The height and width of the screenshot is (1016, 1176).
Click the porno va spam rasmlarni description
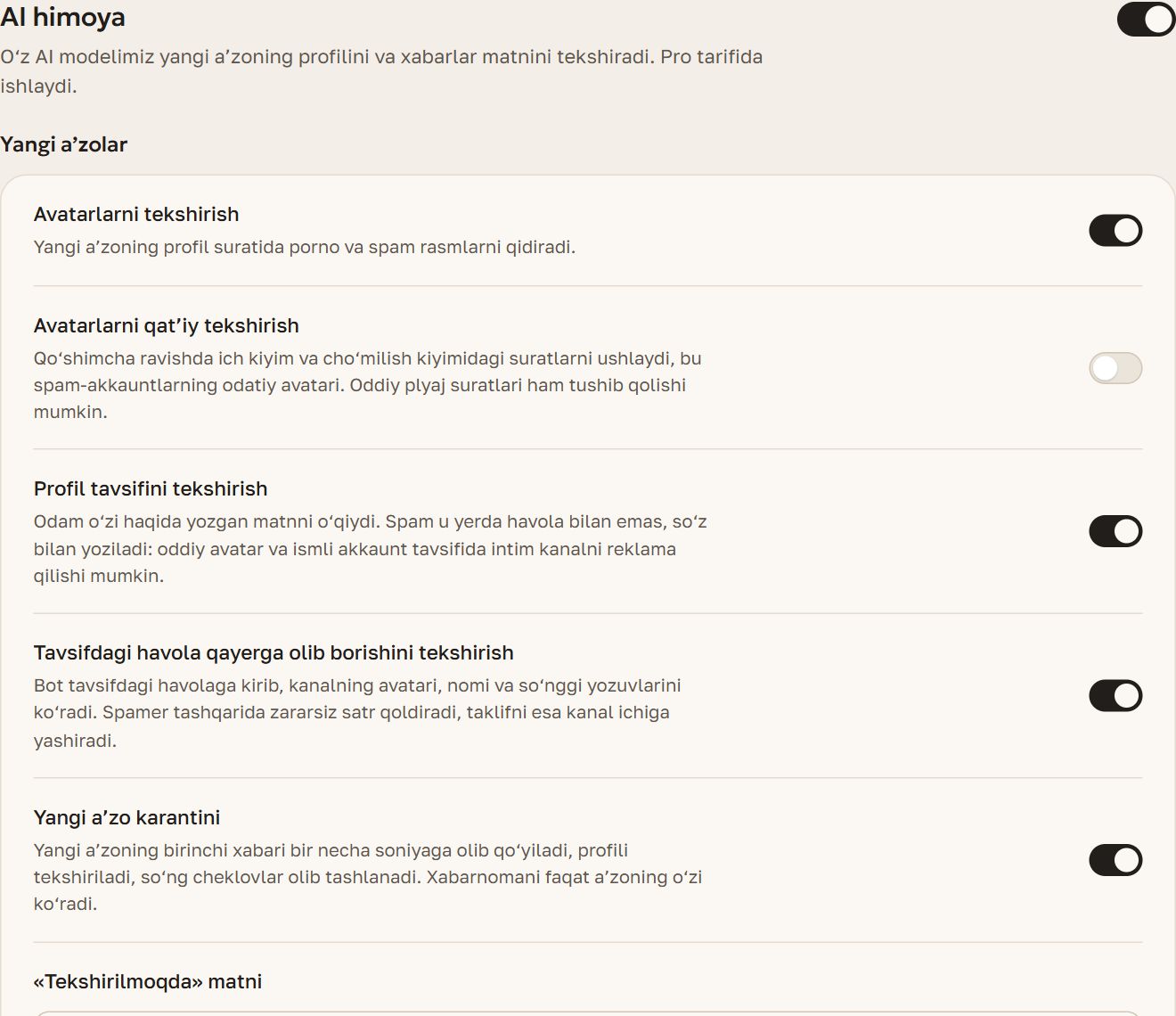[x=305, y=247]
